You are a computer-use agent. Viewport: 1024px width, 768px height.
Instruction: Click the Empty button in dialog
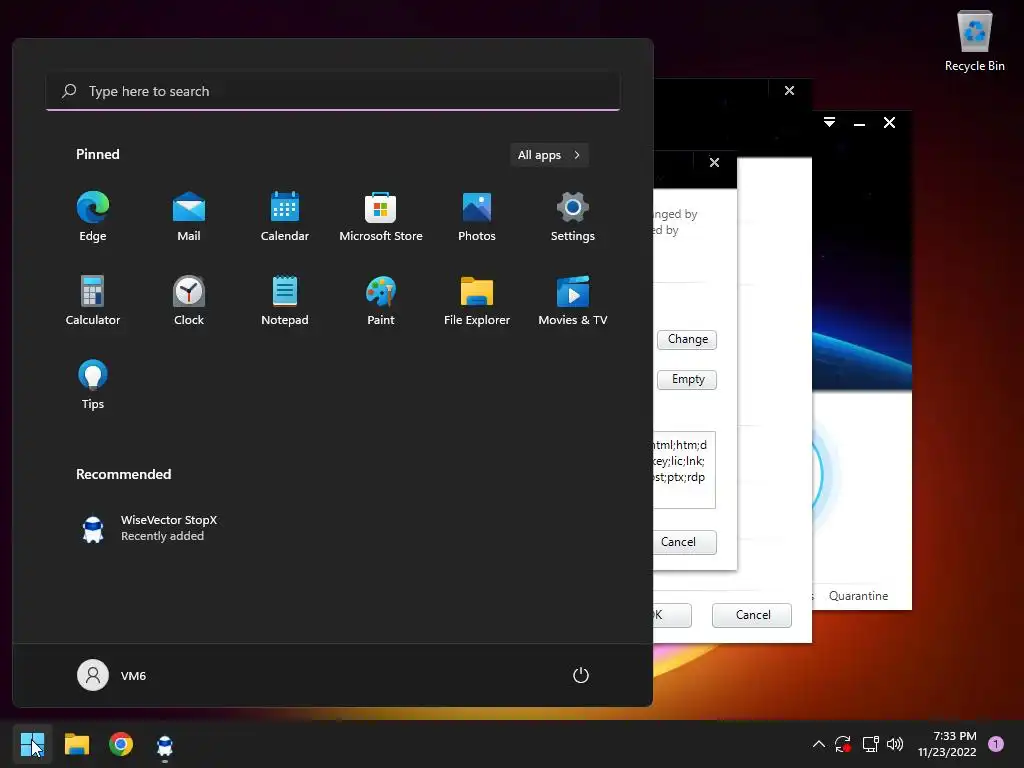click(687, 379)
